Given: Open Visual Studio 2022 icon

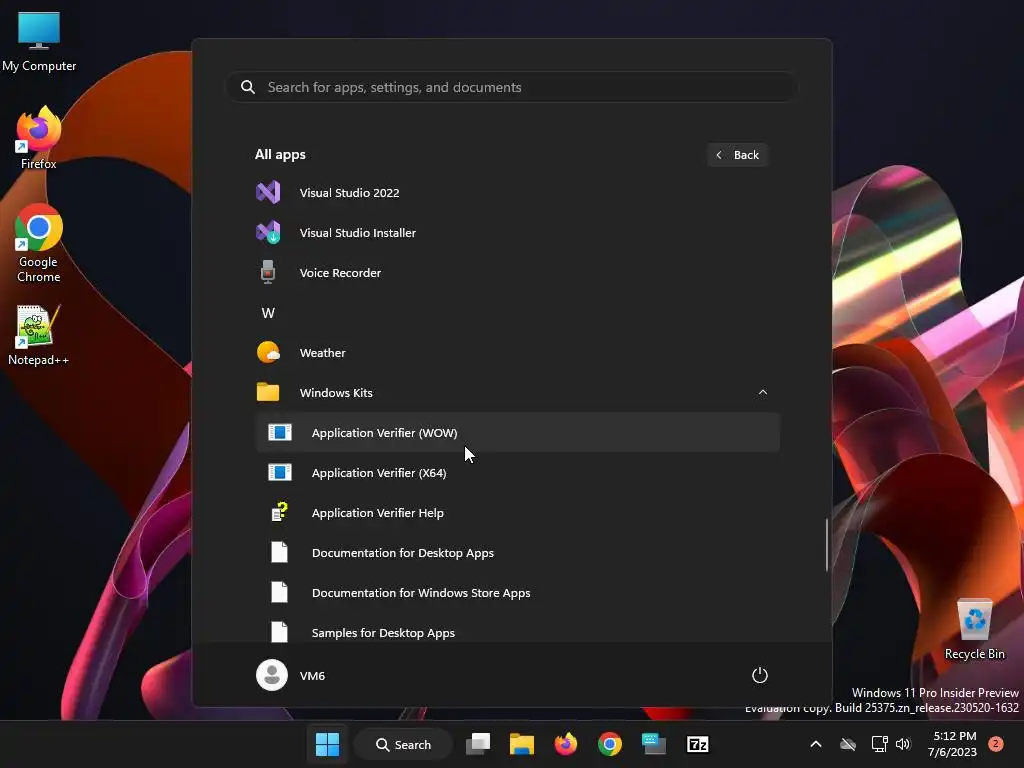Looking at the screenshot, I should pos(268,193).
